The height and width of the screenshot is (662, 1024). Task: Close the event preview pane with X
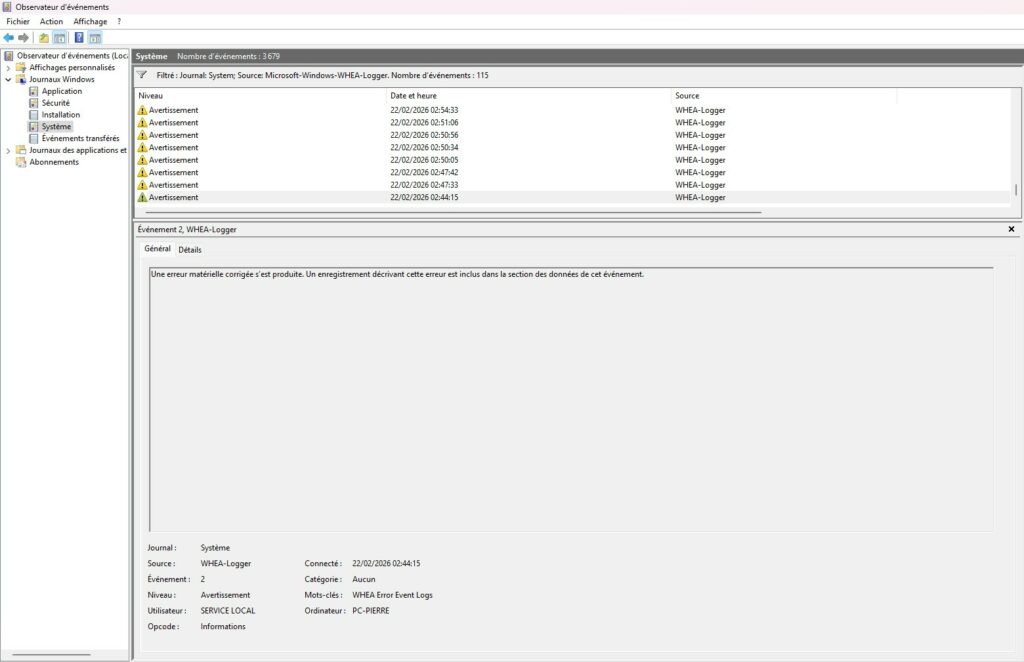coord(1011,229)
